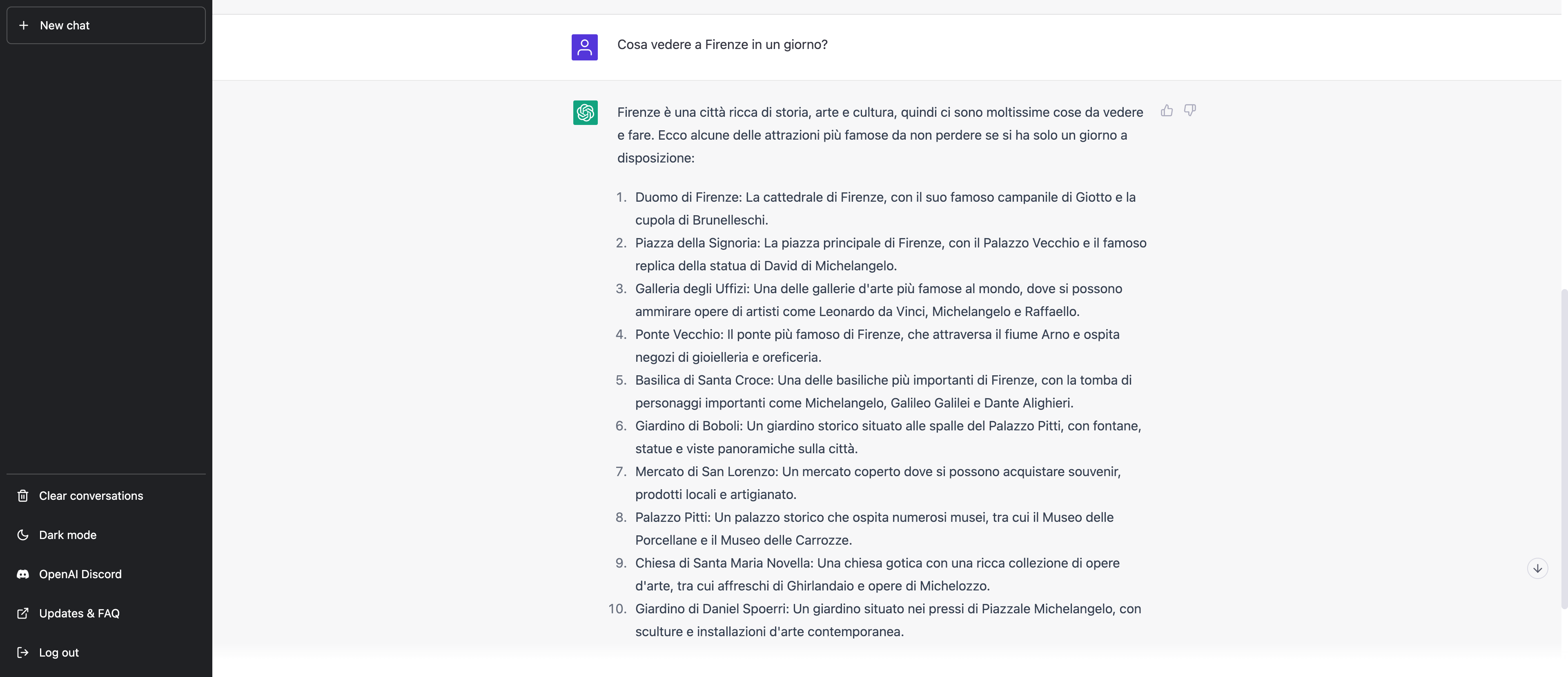
Task: Click the Duomo di Firenze list item
Action: coord(886,208)
